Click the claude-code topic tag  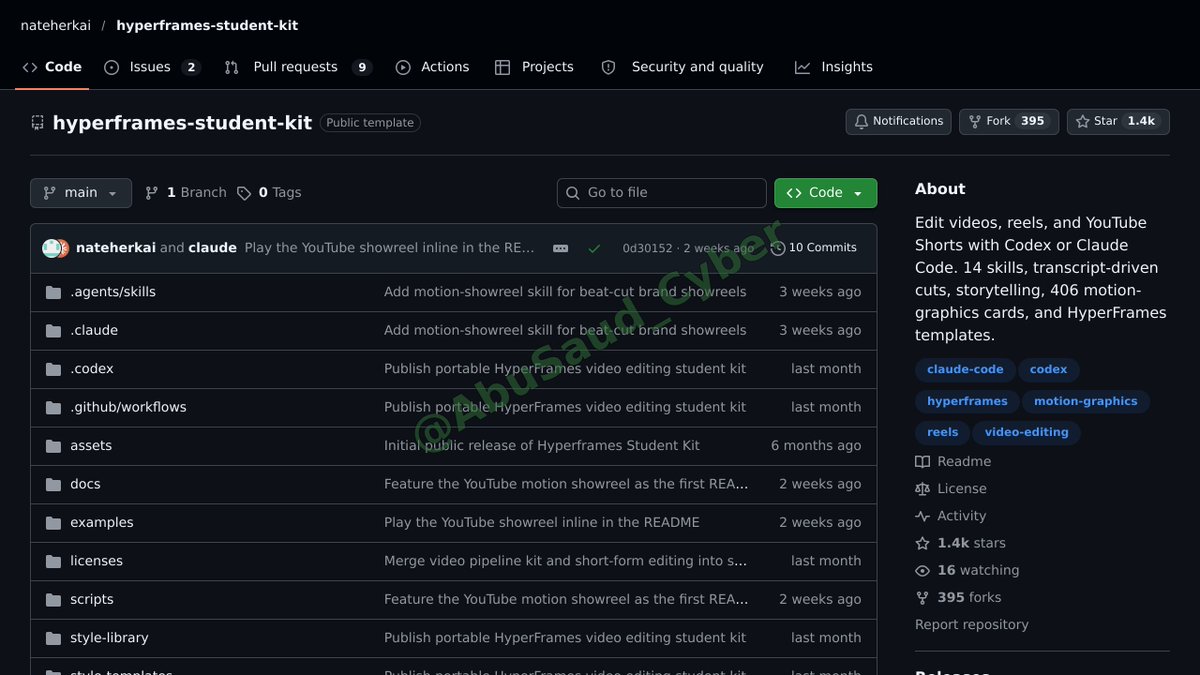click(965, 370)
